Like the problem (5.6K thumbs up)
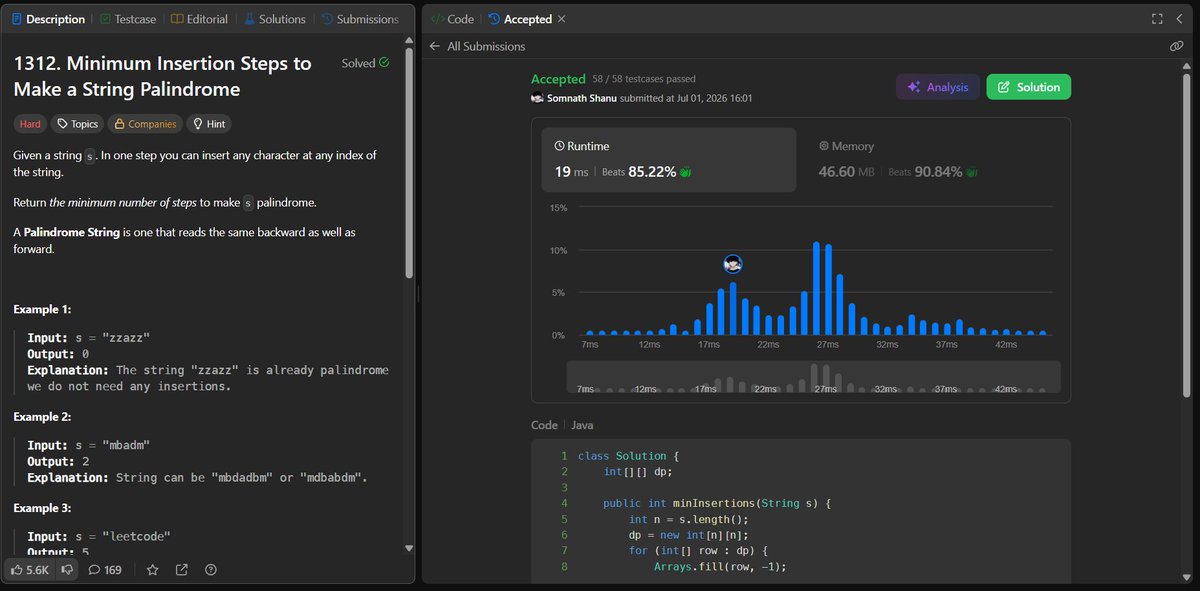 (30, 570)
